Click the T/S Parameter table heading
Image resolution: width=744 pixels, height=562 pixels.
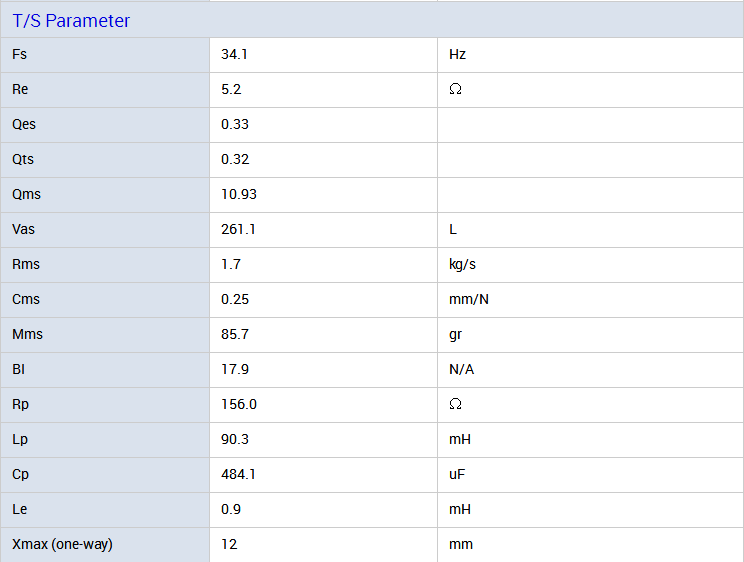point(71,21)
